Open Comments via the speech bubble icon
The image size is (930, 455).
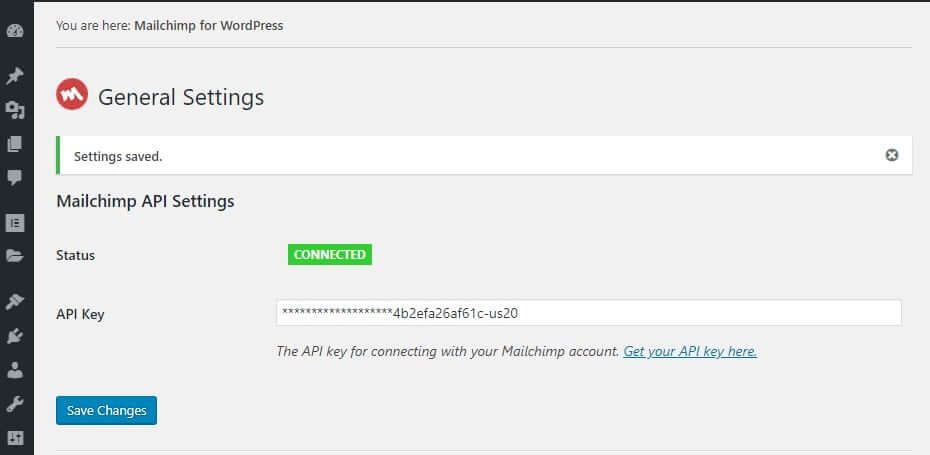15,178
